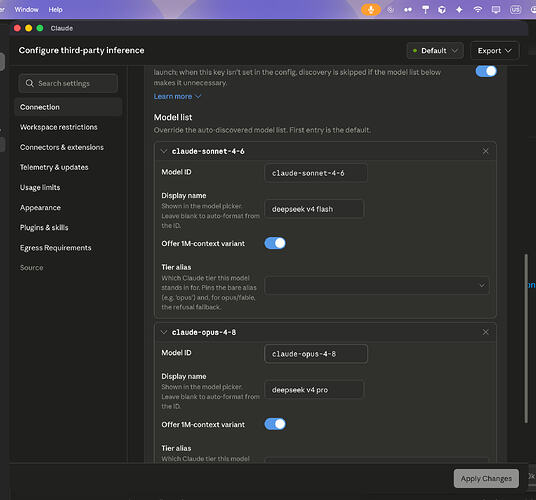
Task: Click the Apply Changes button
Action: (486, 478)
